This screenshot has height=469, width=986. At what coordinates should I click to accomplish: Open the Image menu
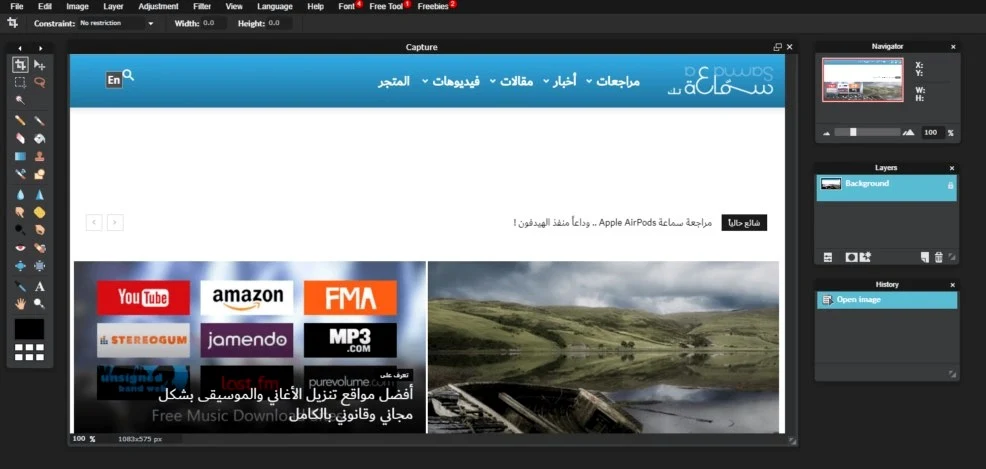(77, 6)
